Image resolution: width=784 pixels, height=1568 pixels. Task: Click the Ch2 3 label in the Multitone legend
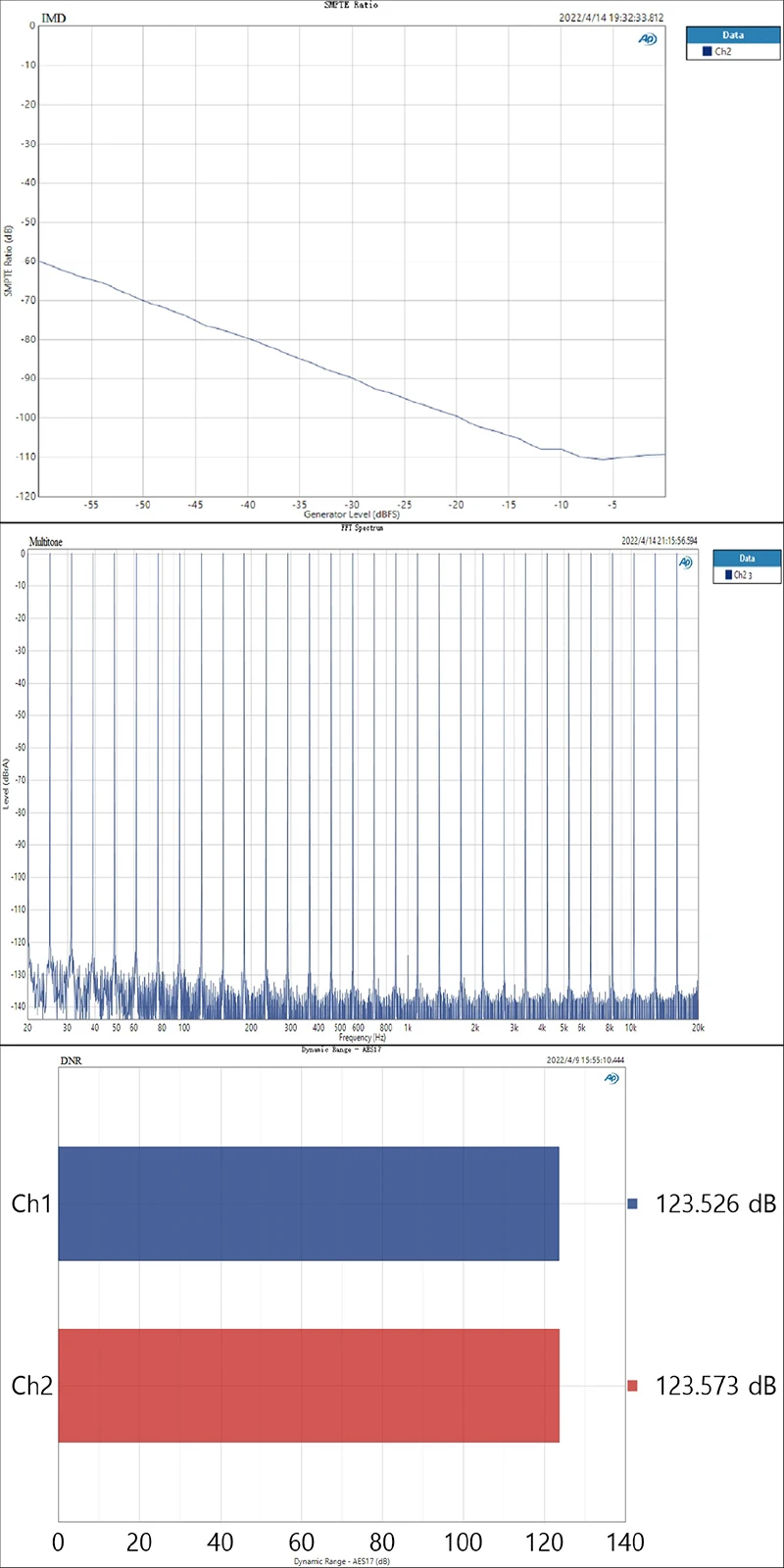pos(743,575)
